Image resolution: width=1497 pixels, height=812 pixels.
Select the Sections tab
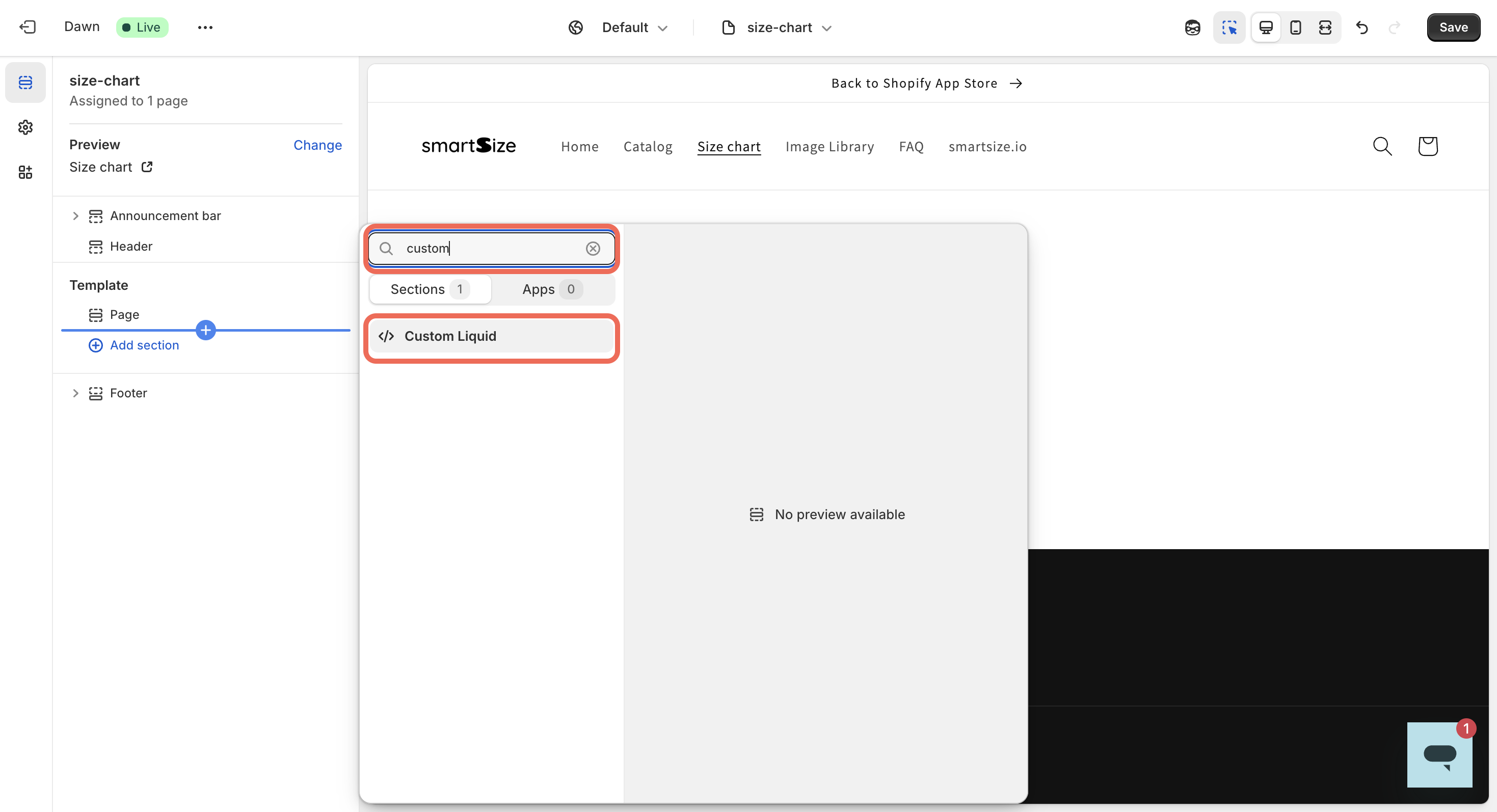click(x=430, y=289)
